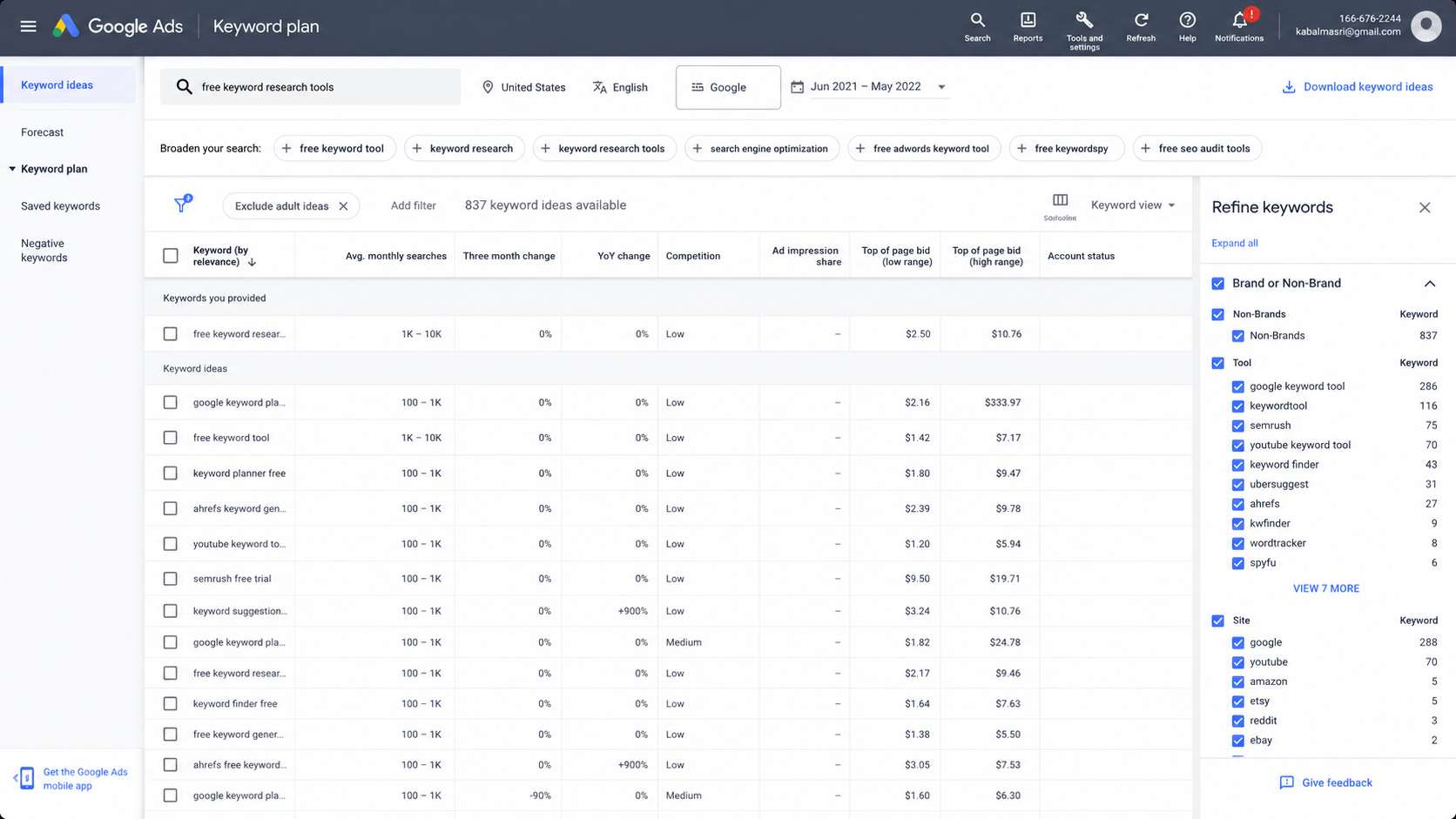Click the 'youtube keyword to...' keyword cell

(x=239, y=544)
